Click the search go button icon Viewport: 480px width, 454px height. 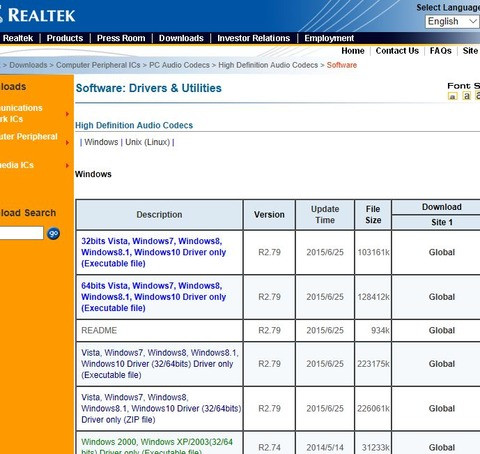point(53,234)
